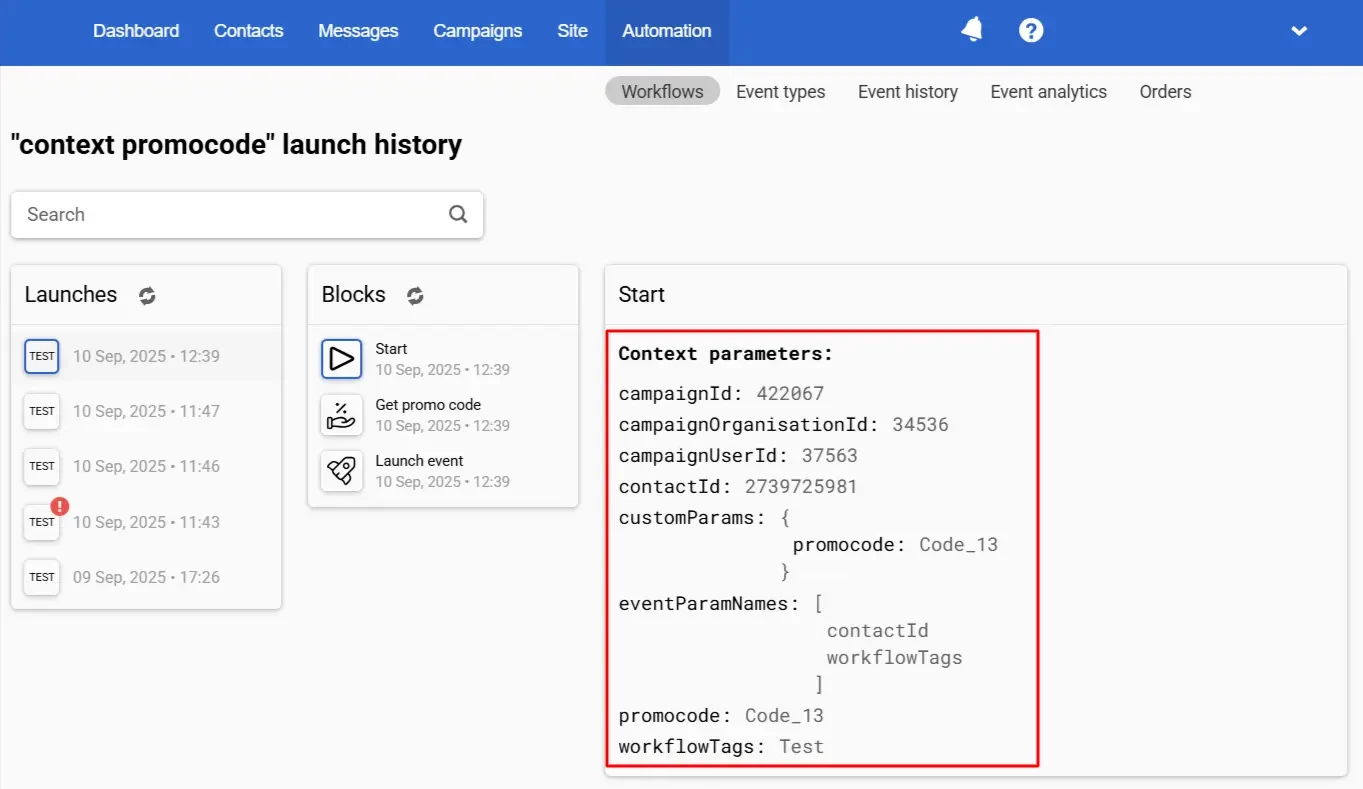Open the Automation menu
The height and width of the screenshot is (789, 1363).
[666, 31]
